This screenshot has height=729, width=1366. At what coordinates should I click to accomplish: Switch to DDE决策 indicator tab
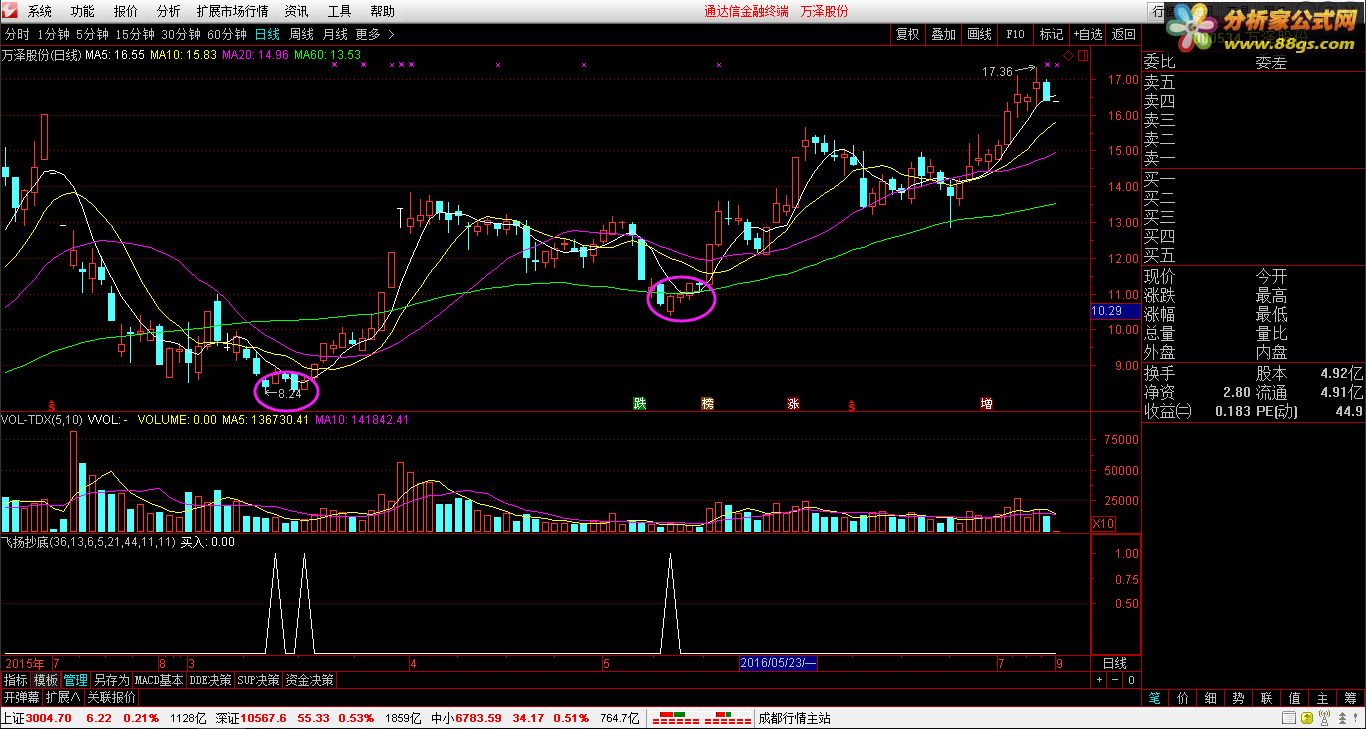(x=210, y=680)
